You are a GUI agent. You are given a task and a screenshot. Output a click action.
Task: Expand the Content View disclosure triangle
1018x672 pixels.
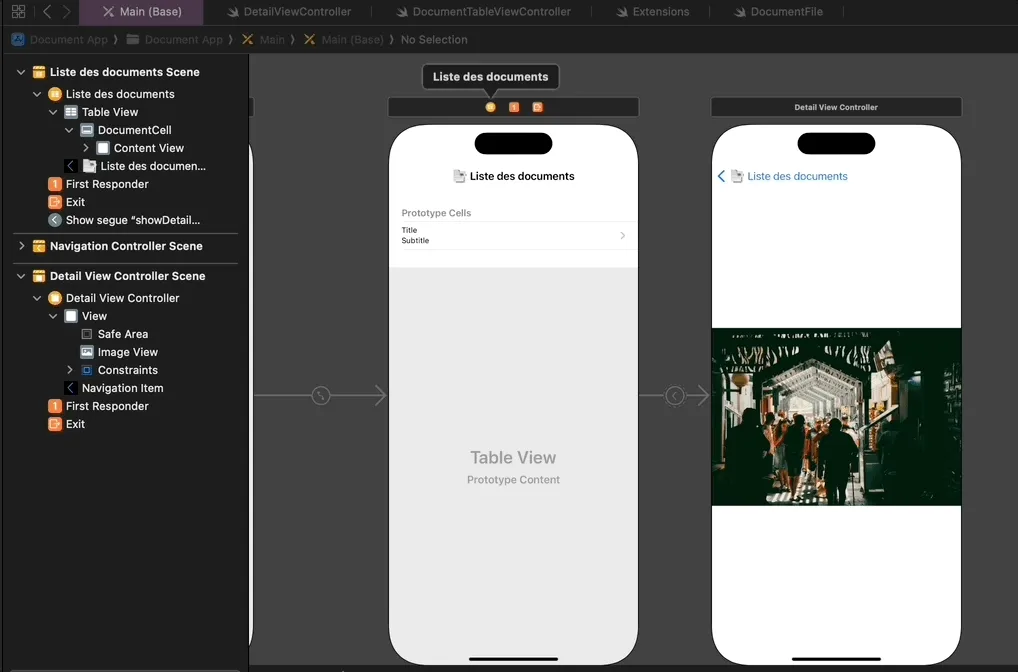pos(86,148)
